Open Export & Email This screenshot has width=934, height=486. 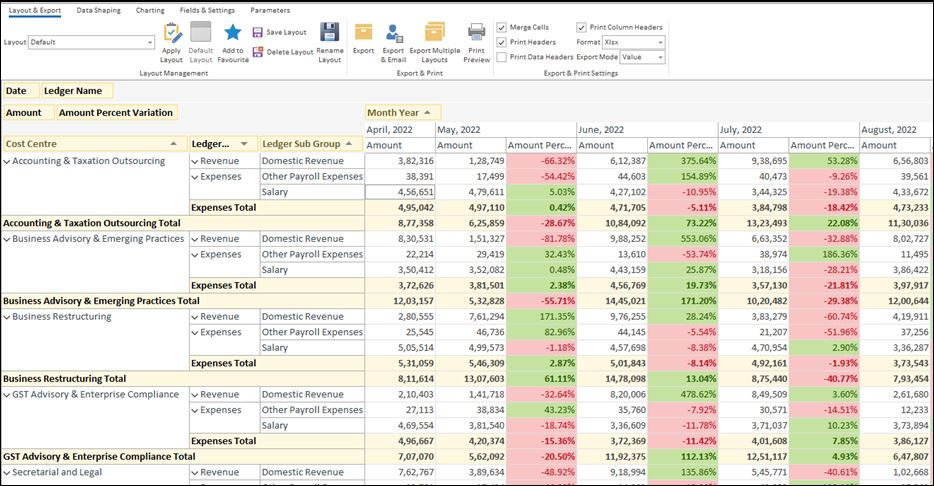[394, 33]
